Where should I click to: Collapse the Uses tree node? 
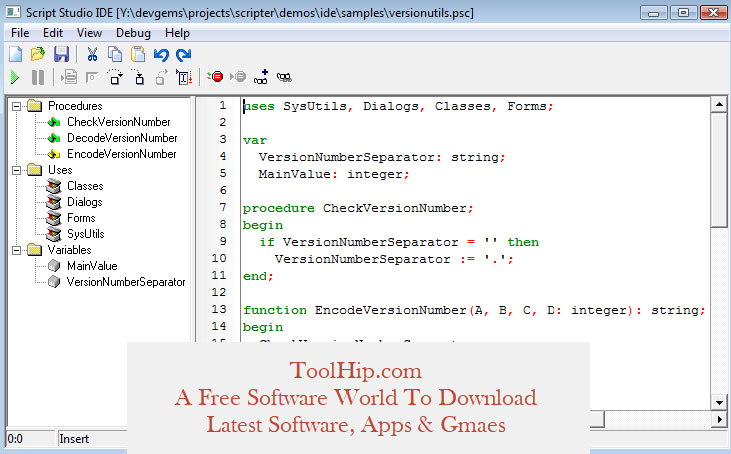pos(16,170)
